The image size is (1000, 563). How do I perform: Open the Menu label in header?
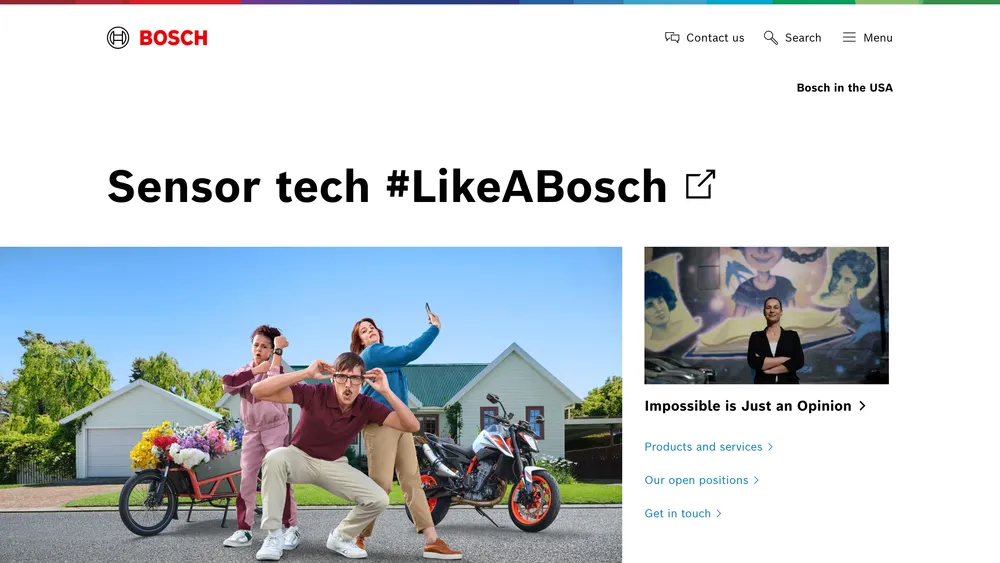(878, 38)
